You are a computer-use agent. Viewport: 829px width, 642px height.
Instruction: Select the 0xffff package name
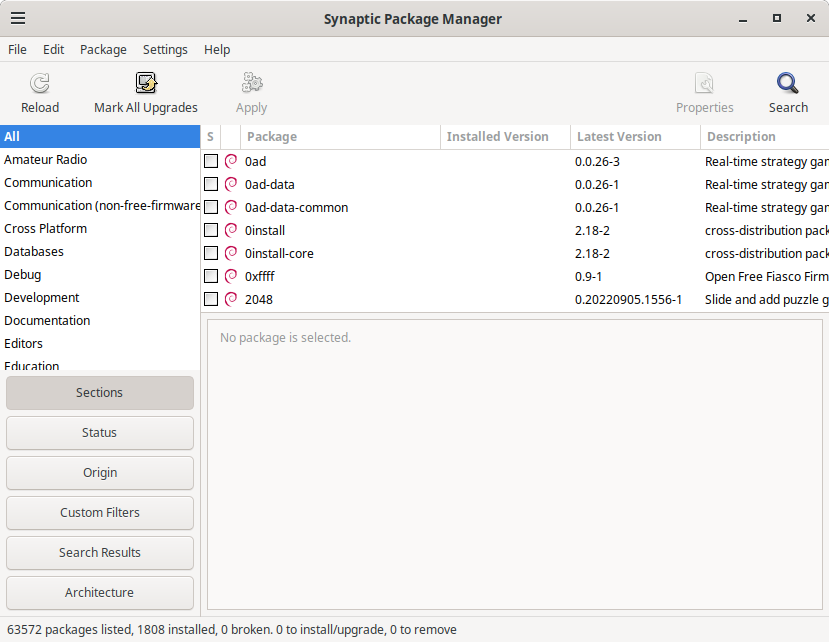[260, 277]
